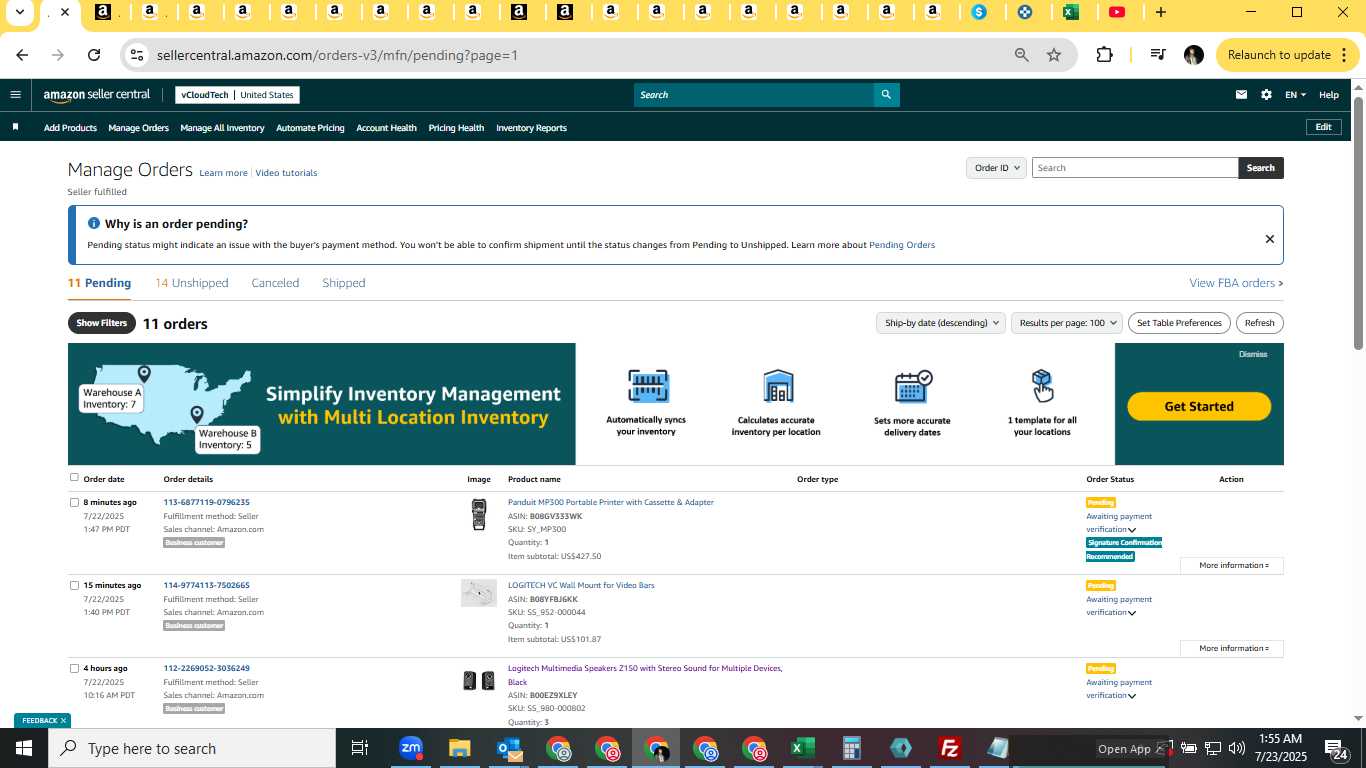Image resolution: width=1366 pixels, height=768 pixels.
Task: Open the Results per page dropdown
Action: tap(1066, 323)
